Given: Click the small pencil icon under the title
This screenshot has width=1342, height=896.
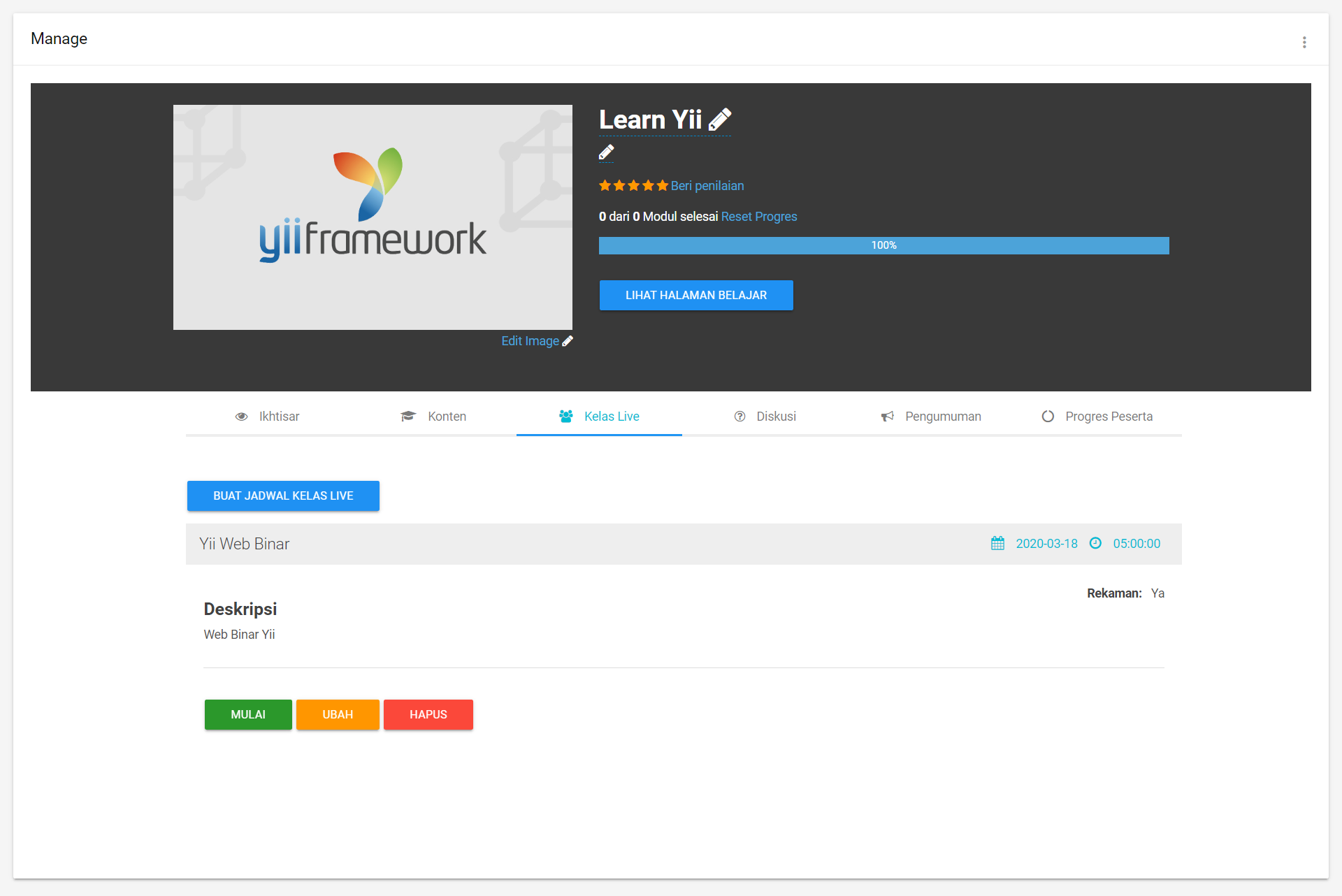Looking at the screenshot, I should pos(607,152).
